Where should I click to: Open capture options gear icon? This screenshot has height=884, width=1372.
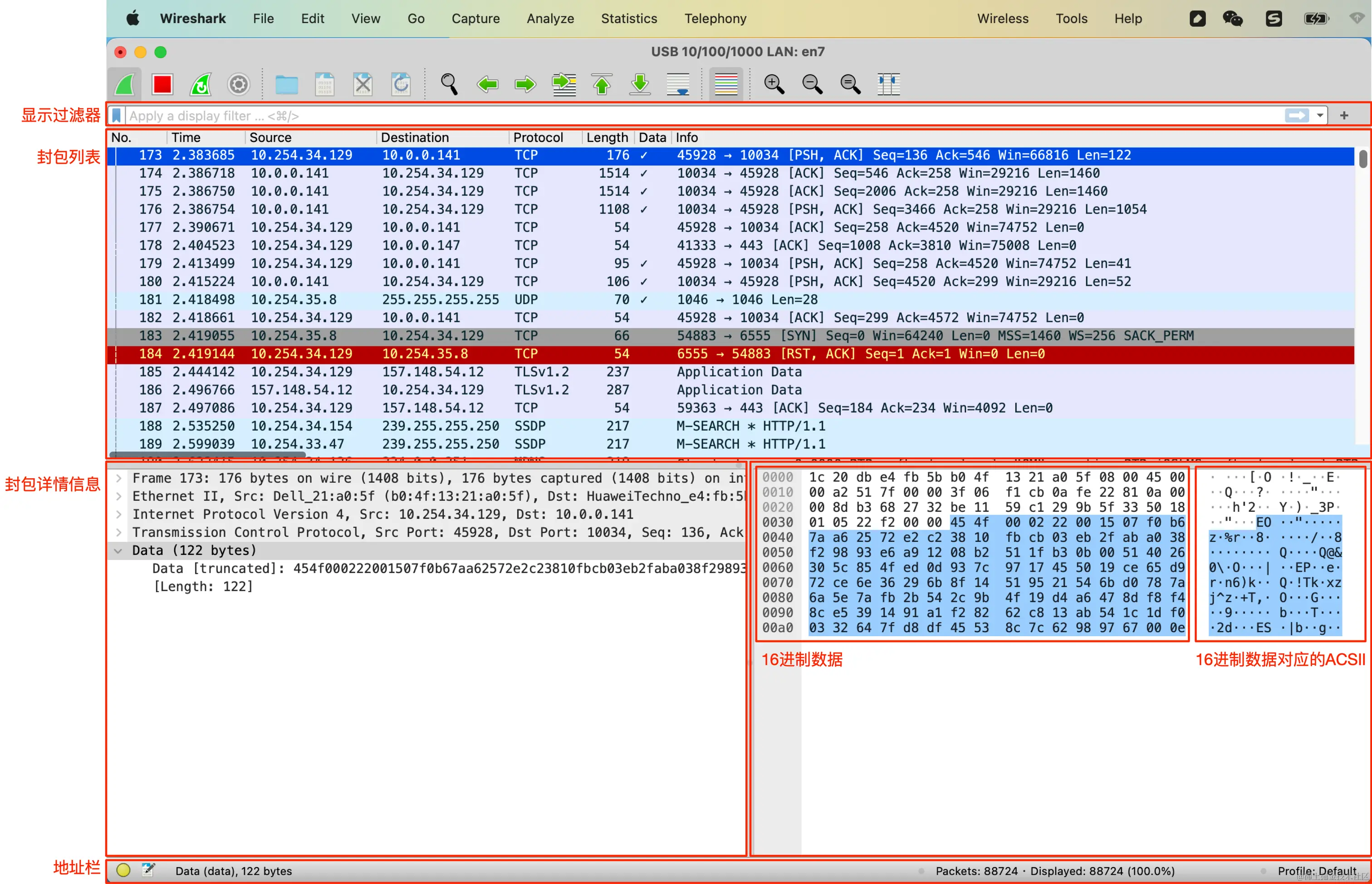tap(238, 85)
